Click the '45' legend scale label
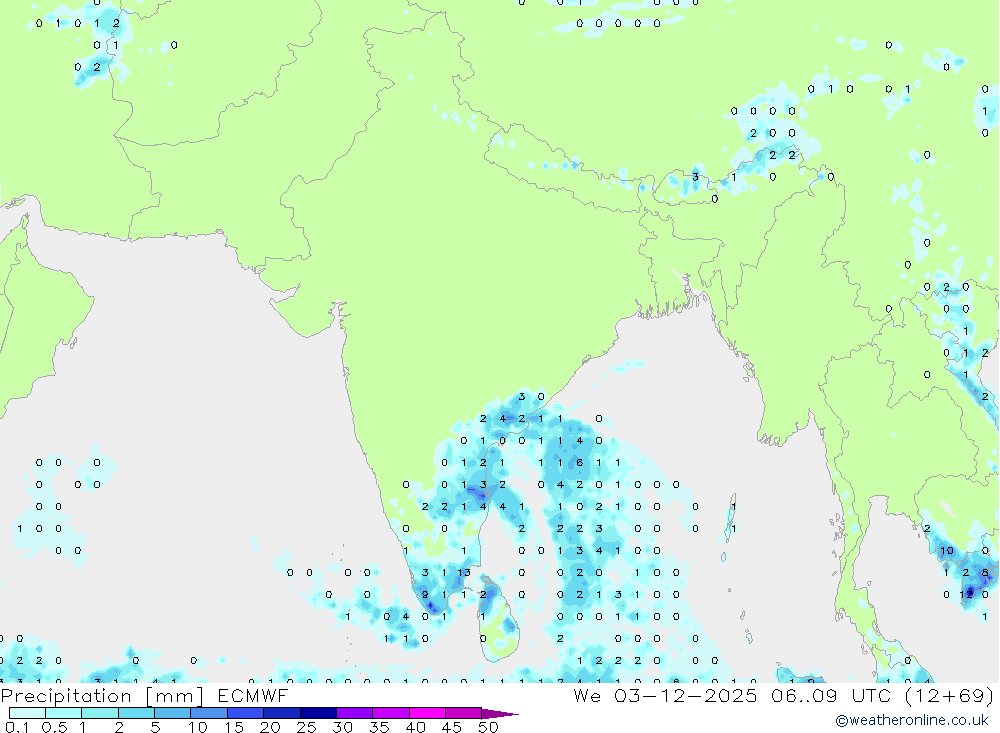 tap(452, 727)
